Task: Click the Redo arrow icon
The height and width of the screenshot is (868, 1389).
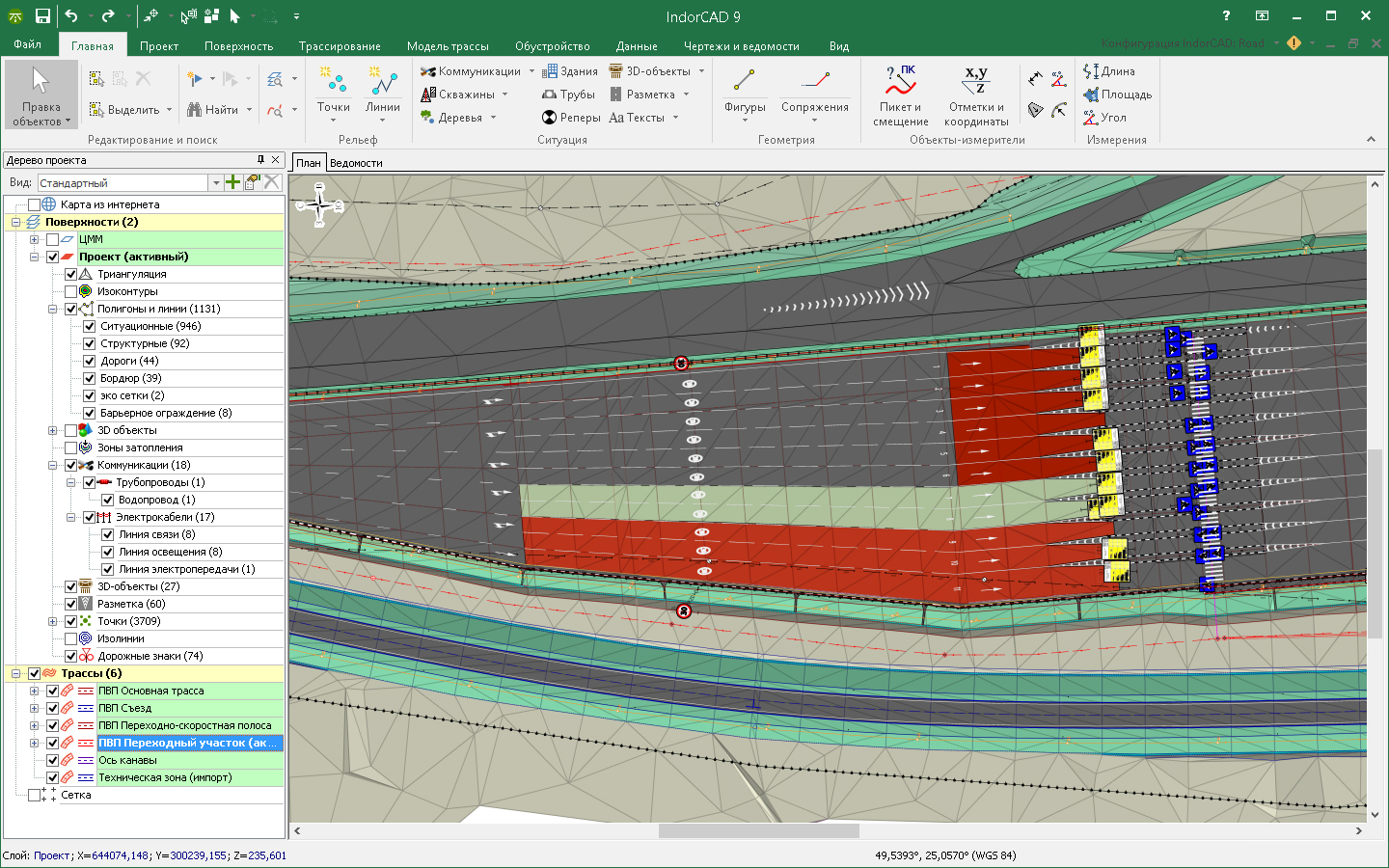Action: point(108,15)
